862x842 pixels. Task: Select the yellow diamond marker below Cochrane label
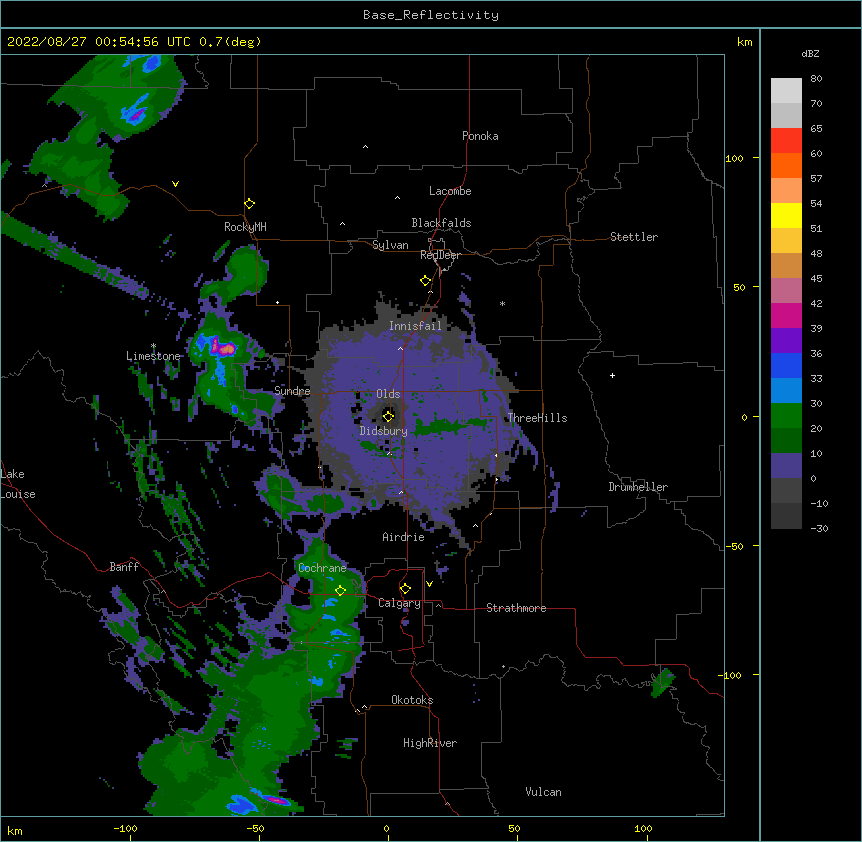pos(340,590)
